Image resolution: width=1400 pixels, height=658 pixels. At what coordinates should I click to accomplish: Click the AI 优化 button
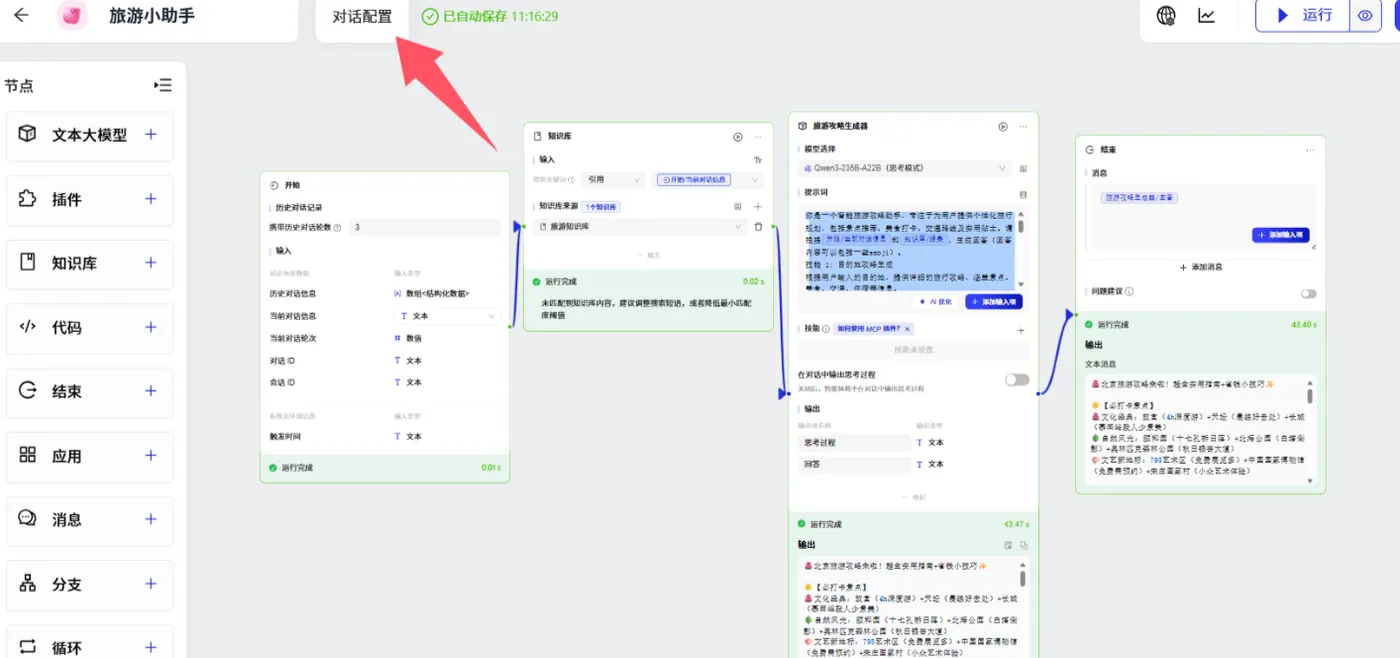(936, 302)
